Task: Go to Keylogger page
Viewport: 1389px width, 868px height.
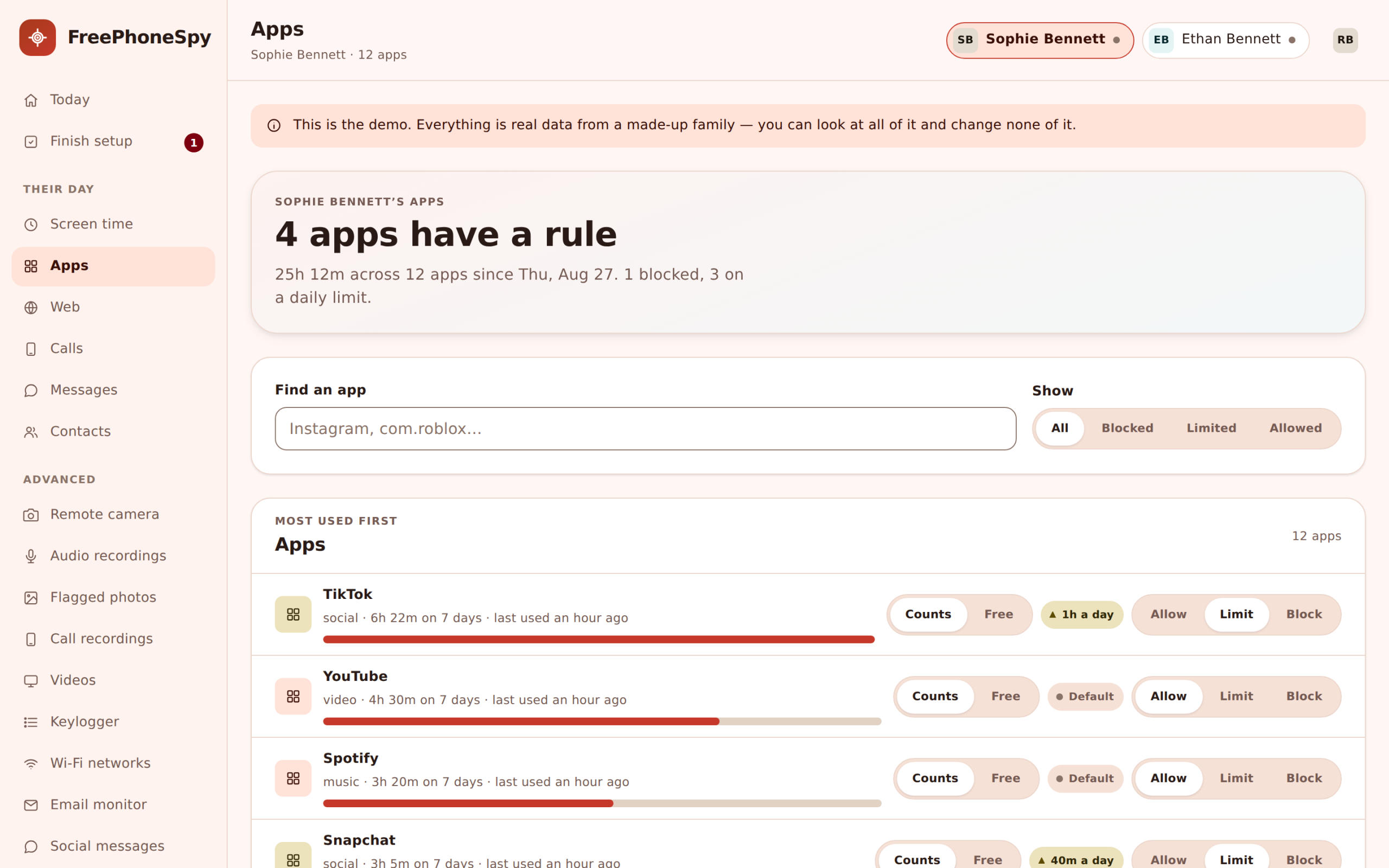Action: [x=113, y=722]
